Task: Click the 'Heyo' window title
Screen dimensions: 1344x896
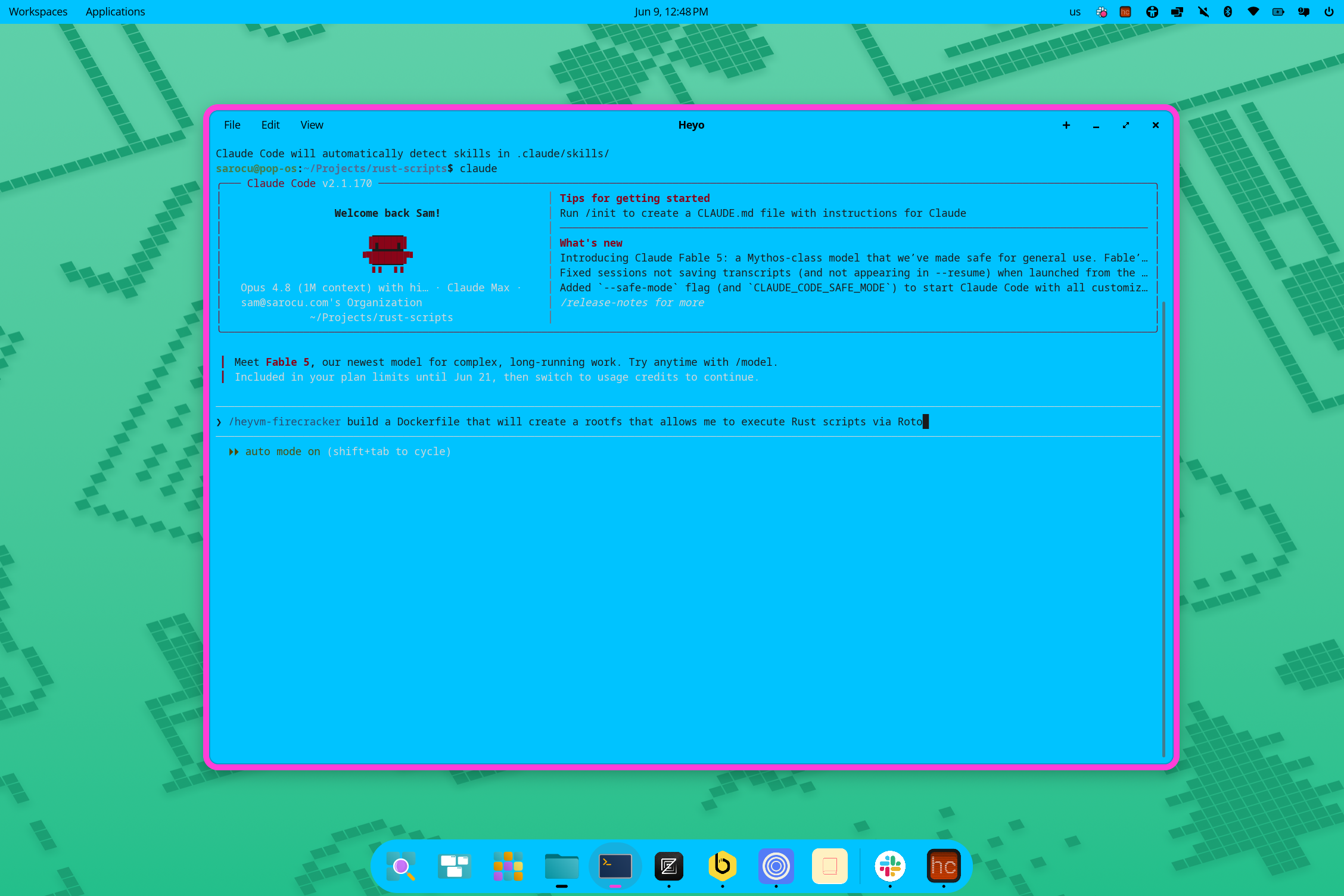Action: coord(692,125)
